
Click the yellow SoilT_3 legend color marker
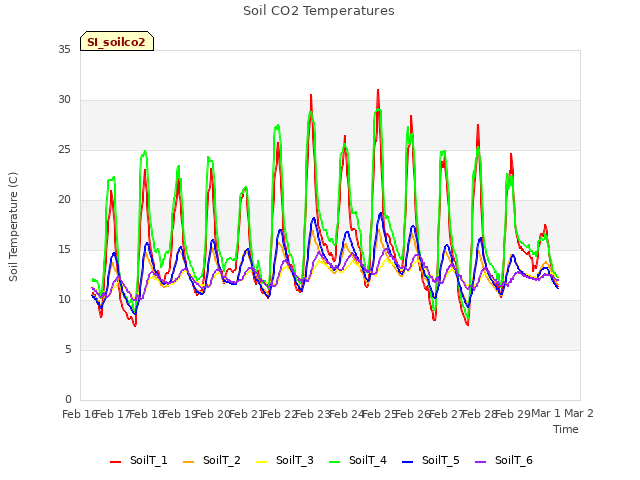(x=262, y=462)
